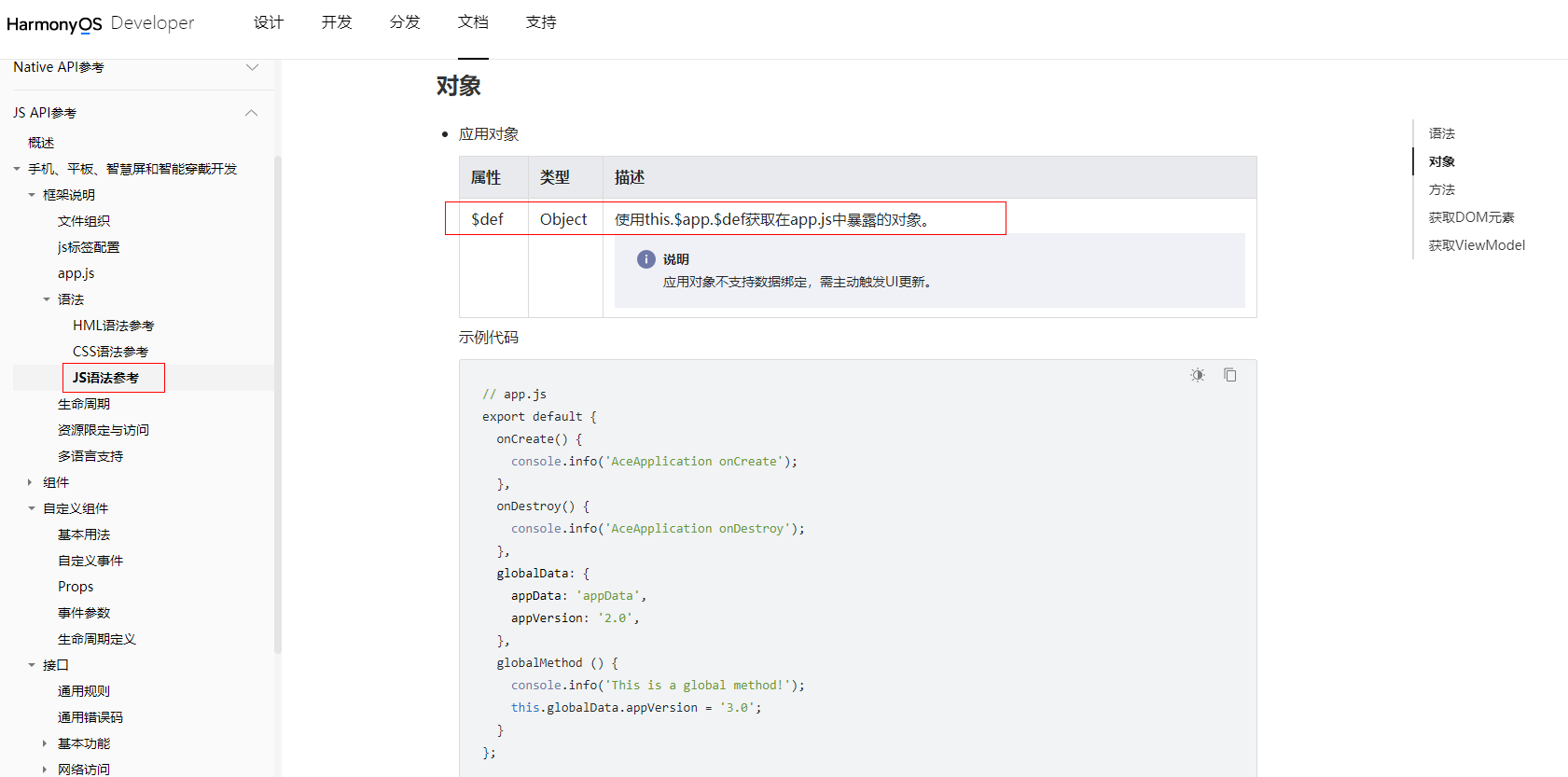Screen dimensions: 1568x777
Task: Open 基本用法 under 自定义组件
Action: (84, 534)
